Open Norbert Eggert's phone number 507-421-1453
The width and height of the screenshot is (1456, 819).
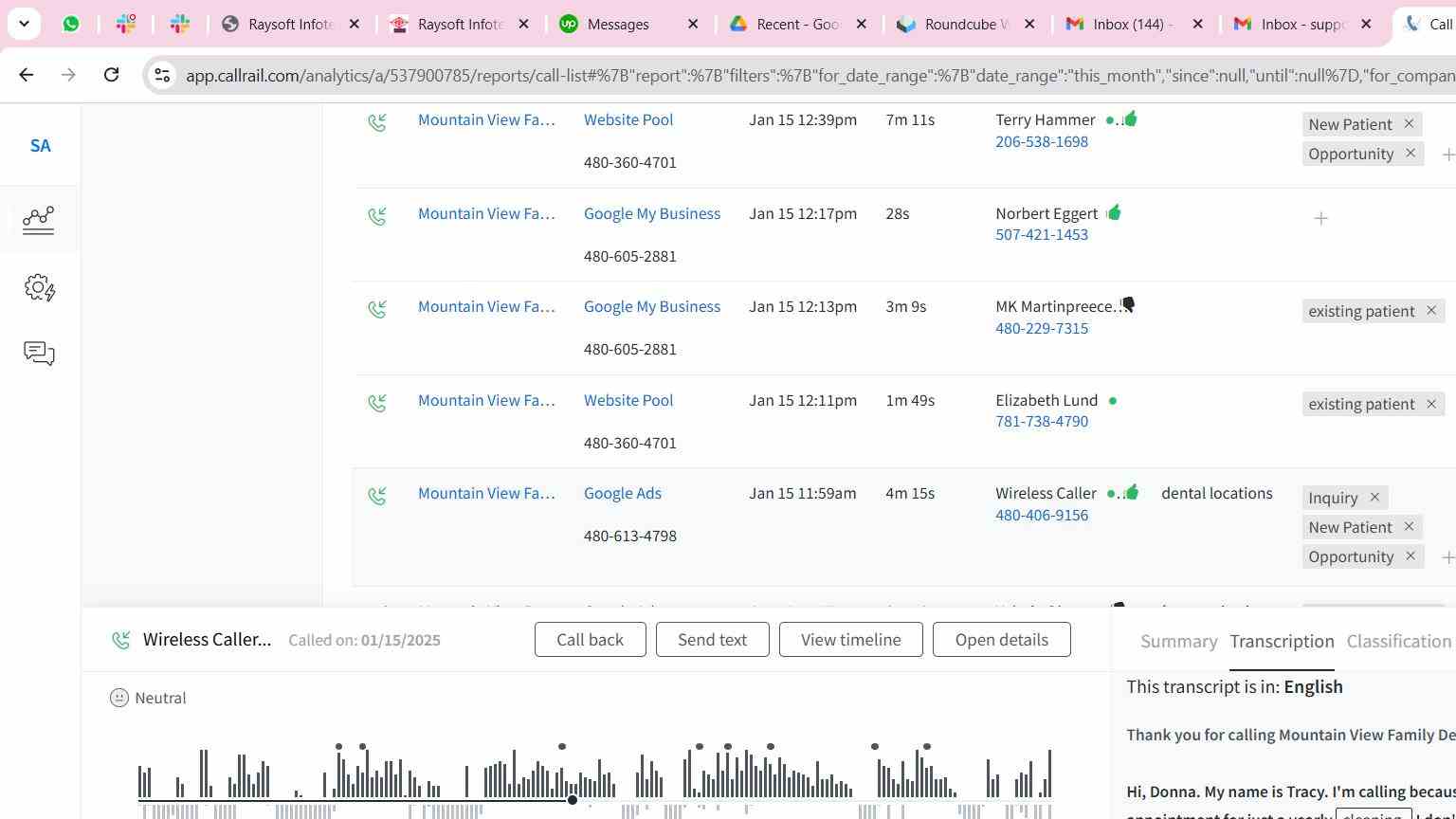tap(1042, 234)
